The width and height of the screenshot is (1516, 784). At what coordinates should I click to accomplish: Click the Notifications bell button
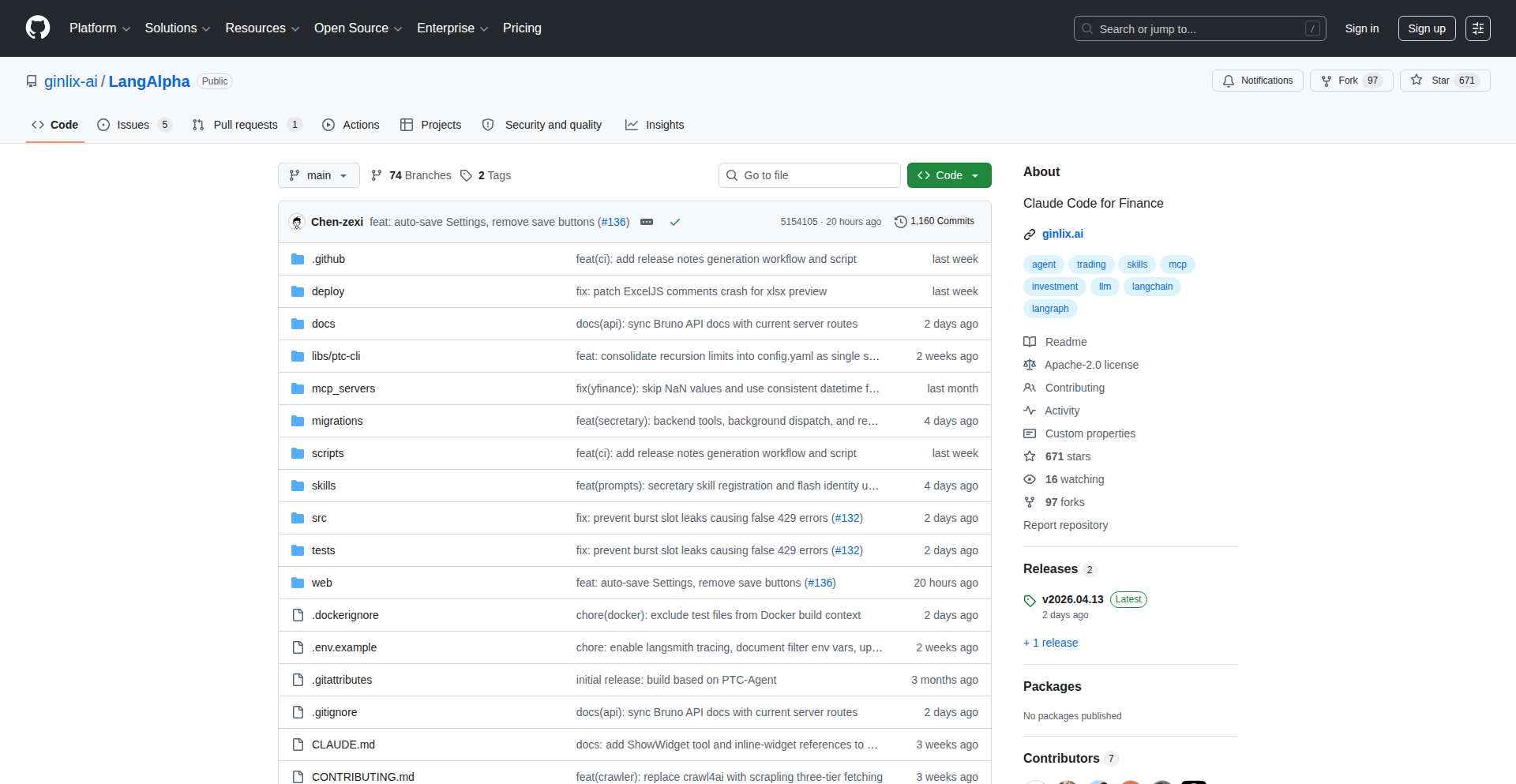[1257, 81]
